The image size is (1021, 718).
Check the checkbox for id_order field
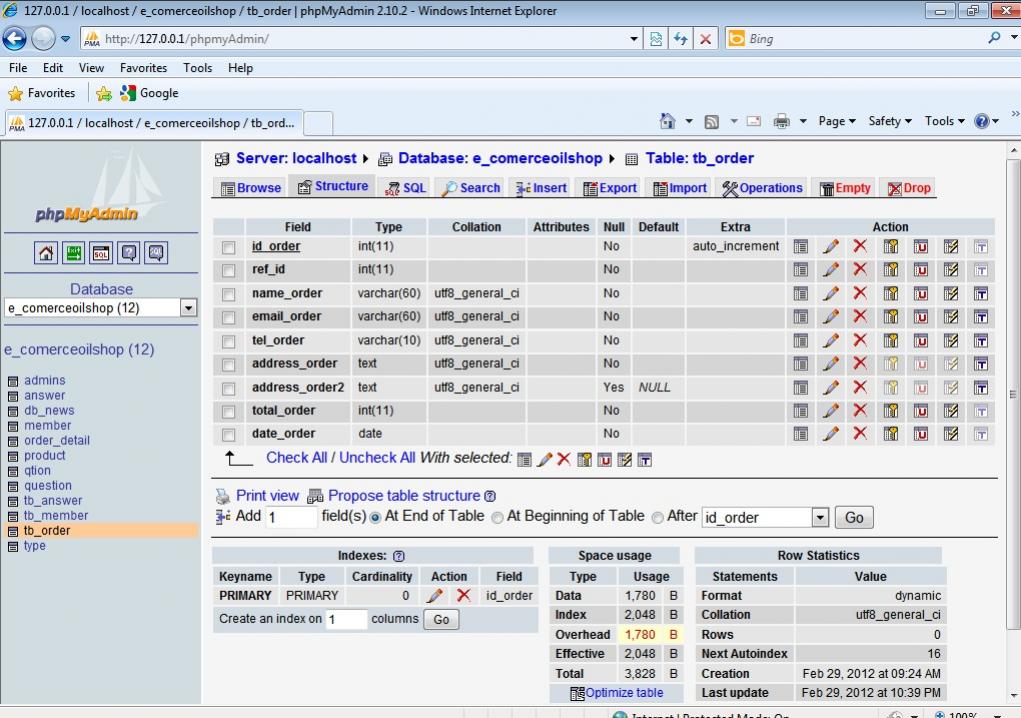coord(229,247)
